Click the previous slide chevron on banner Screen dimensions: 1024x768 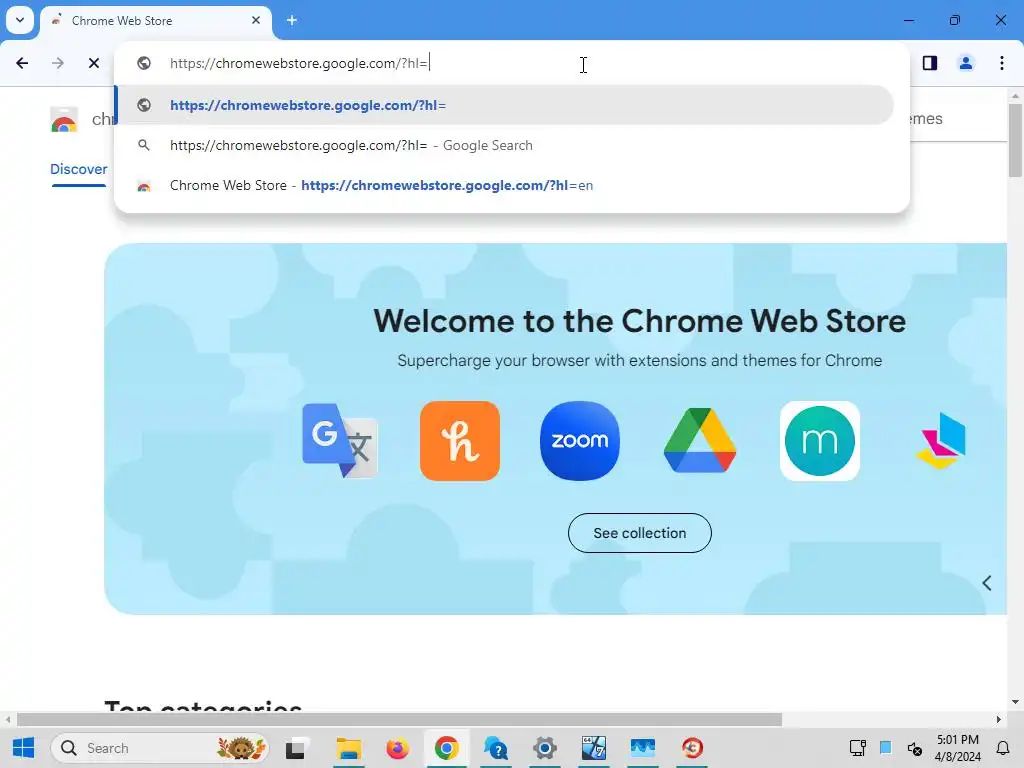click(987, 583)
